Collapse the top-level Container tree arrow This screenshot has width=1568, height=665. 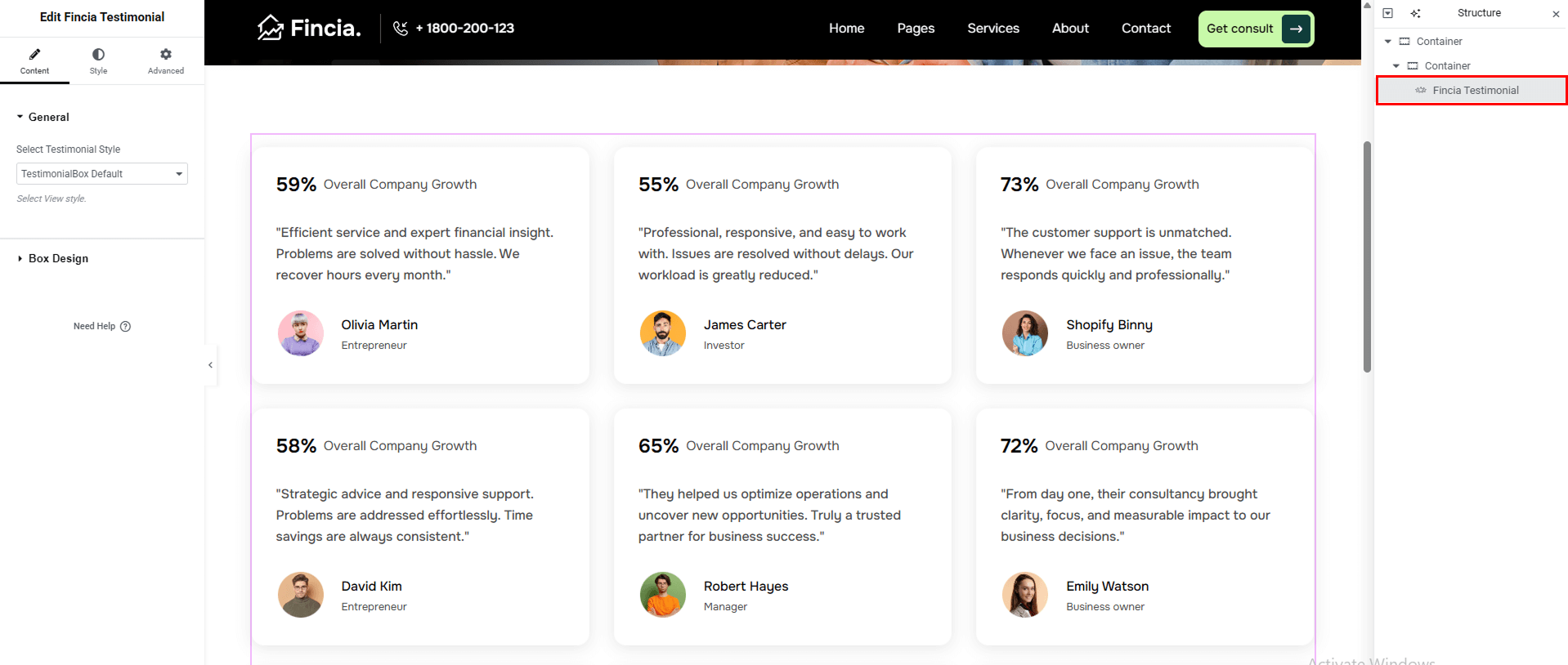pyautogui.click(x=1387, y=42)
